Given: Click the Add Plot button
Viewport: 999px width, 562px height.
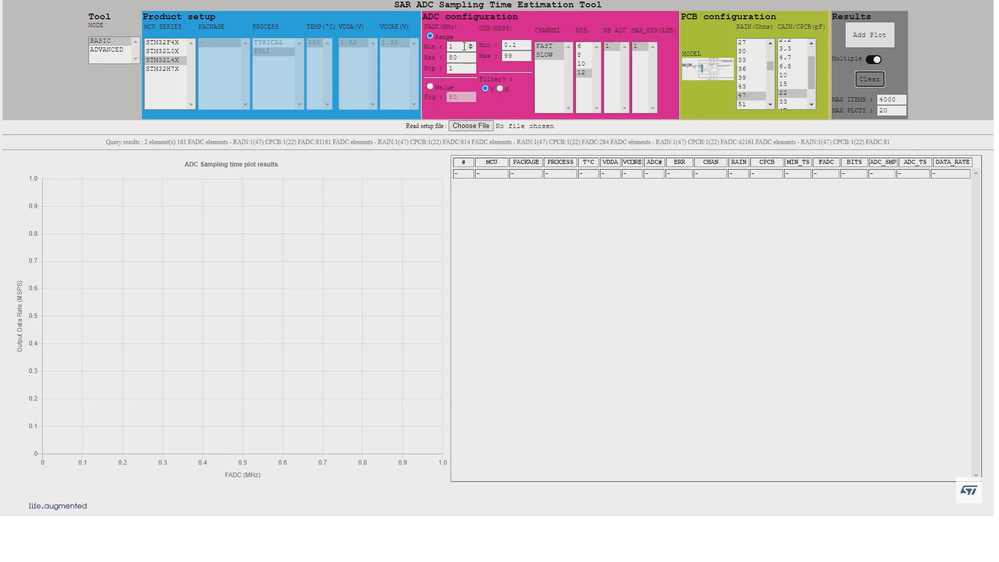Looking at the screenshot, I should click(870, 35).
